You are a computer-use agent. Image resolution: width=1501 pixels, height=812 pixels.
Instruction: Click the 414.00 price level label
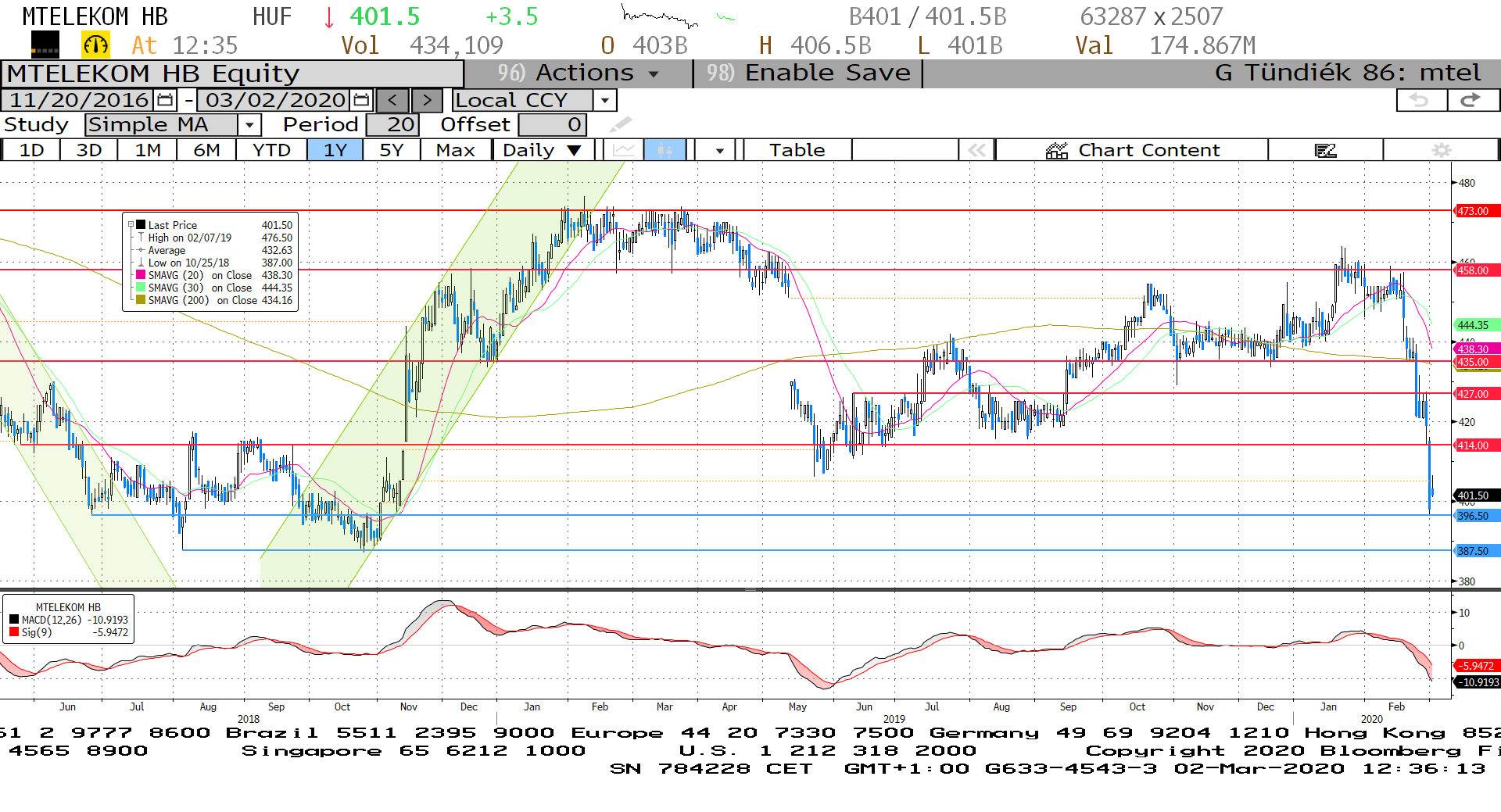(1476, 445)
